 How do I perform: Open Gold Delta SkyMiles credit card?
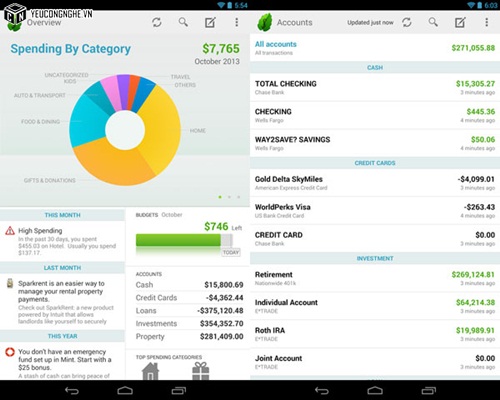pos(375,183)
